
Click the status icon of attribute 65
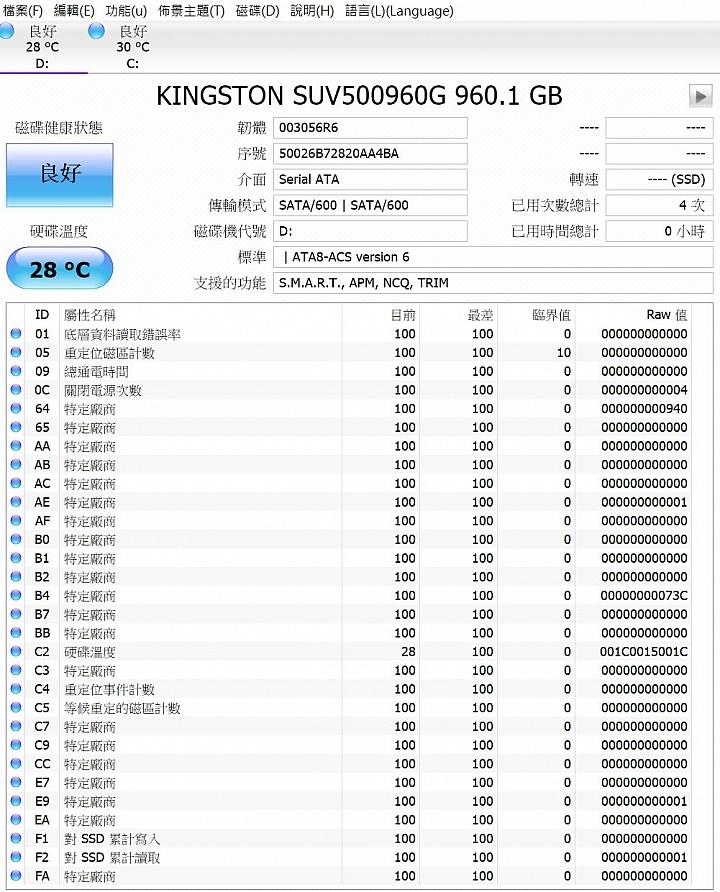pos(16,427)
